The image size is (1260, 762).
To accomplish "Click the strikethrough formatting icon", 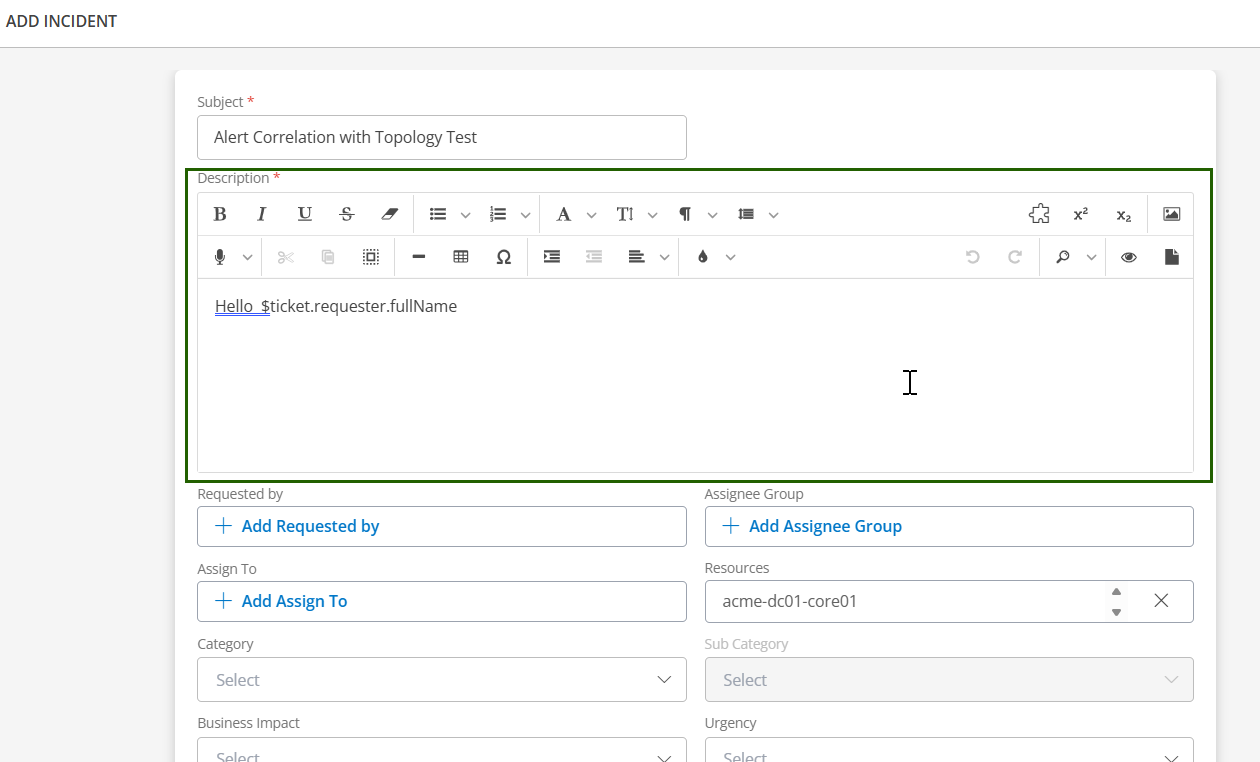I will (347, 214).
